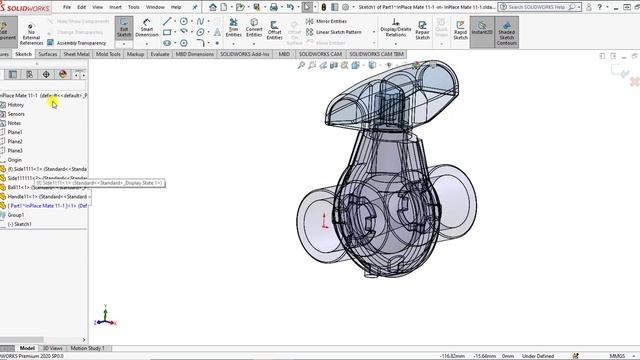Image resolution: width=640 pixels, height=360 pixels.
Task: Click Mirror Entities tool
Action: pos(327,21)
